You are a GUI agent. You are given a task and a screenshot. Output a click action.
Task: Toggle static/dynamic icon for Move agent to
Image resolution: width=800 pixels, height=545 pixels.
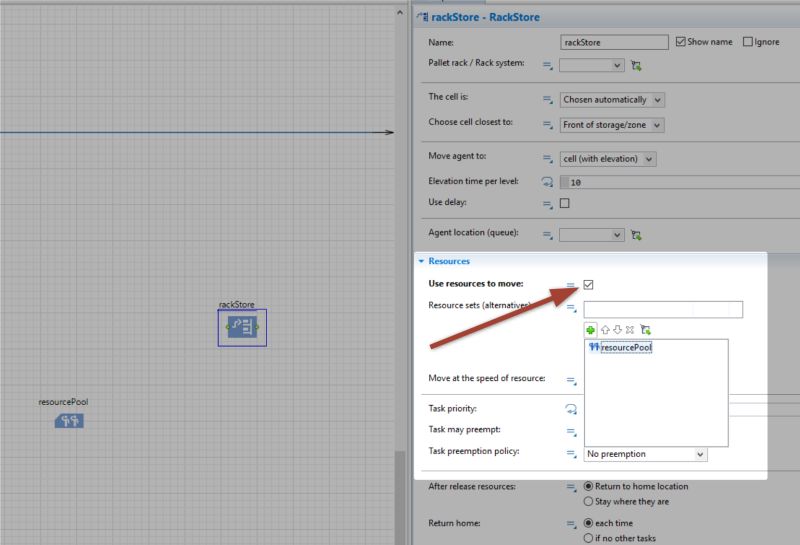pyautogui.click(x=547, y=159)
